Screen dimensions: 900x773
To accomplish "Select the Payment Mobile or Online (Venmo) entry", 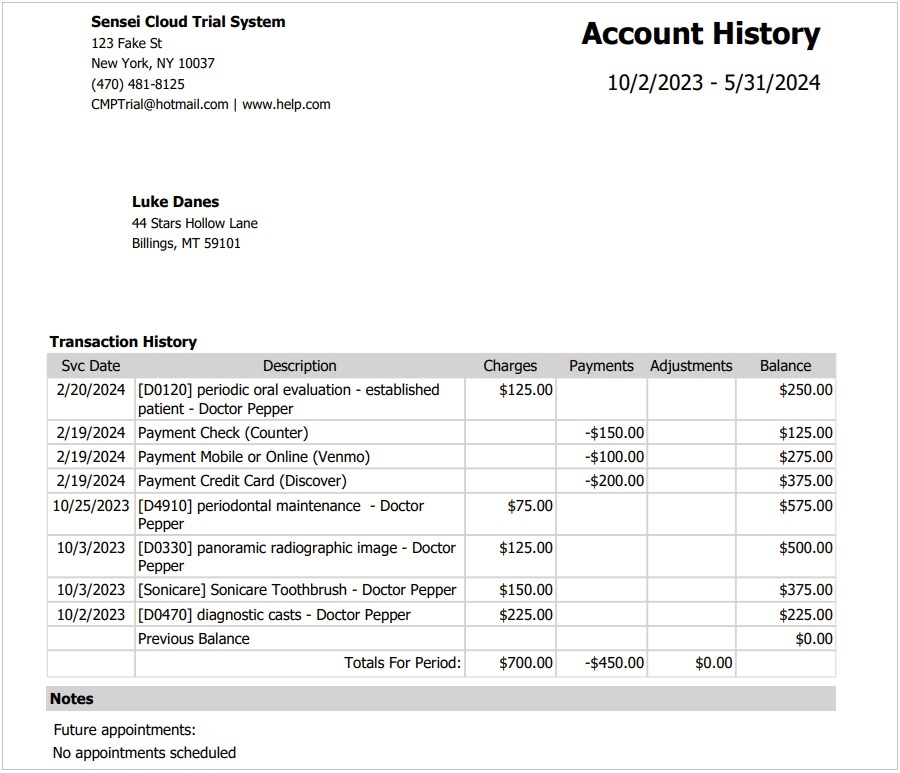I will pyautogui.click(x=254, y=457).
